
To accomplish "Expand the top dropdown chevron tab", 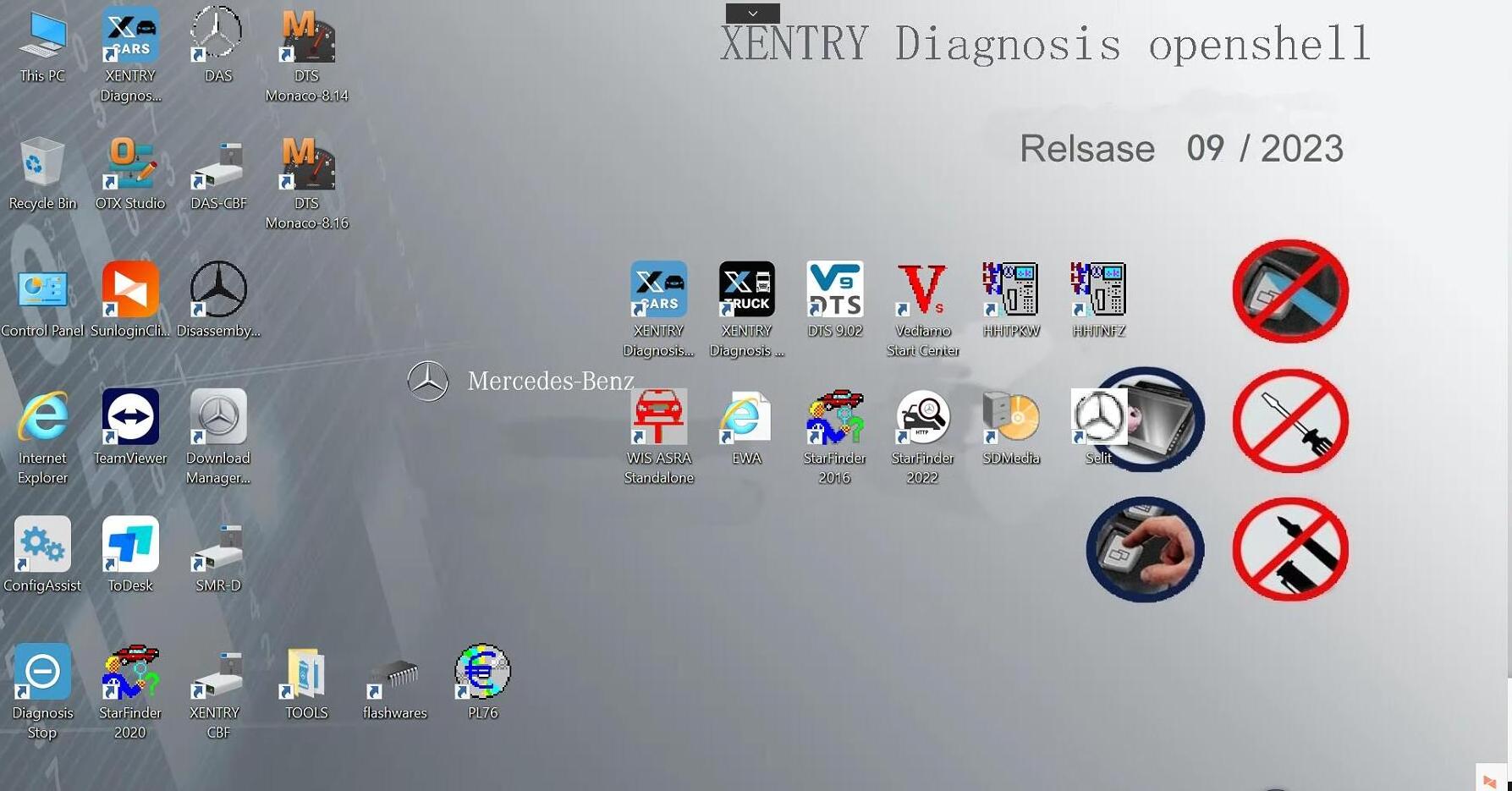I will (752, 13).
